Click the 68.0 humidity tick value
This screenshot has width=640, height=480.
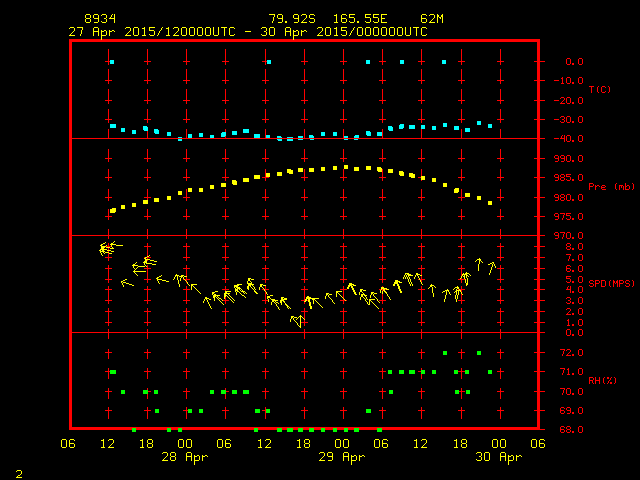click(x=571, y=430)
